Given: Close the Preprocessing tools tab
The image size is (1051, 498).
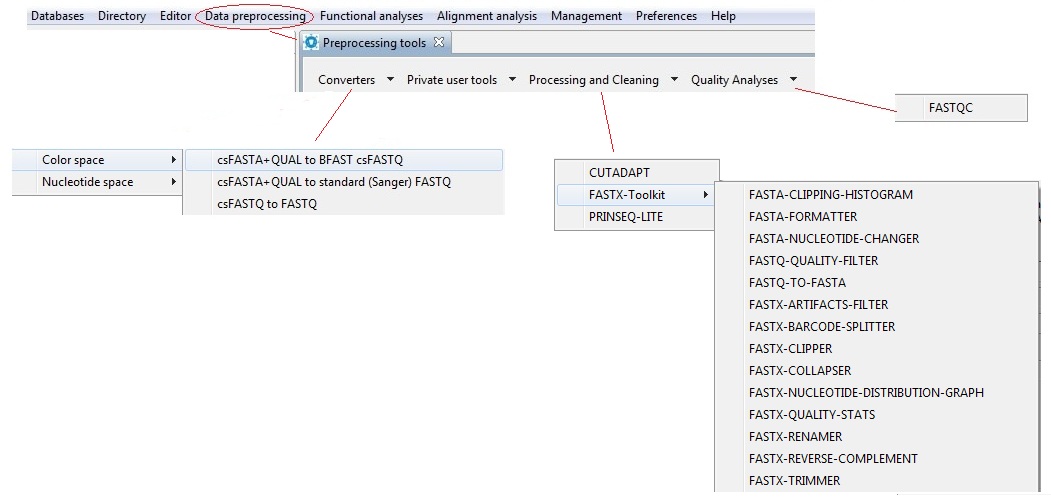Looking at the screenshot, I should (x=439, y=43).
